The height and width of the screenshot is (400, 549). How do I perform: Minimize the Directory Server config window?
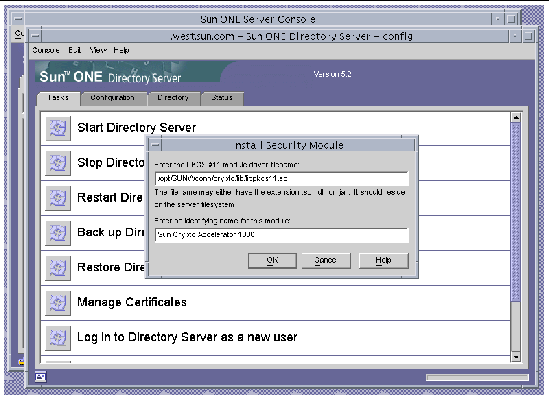[515, 36]
